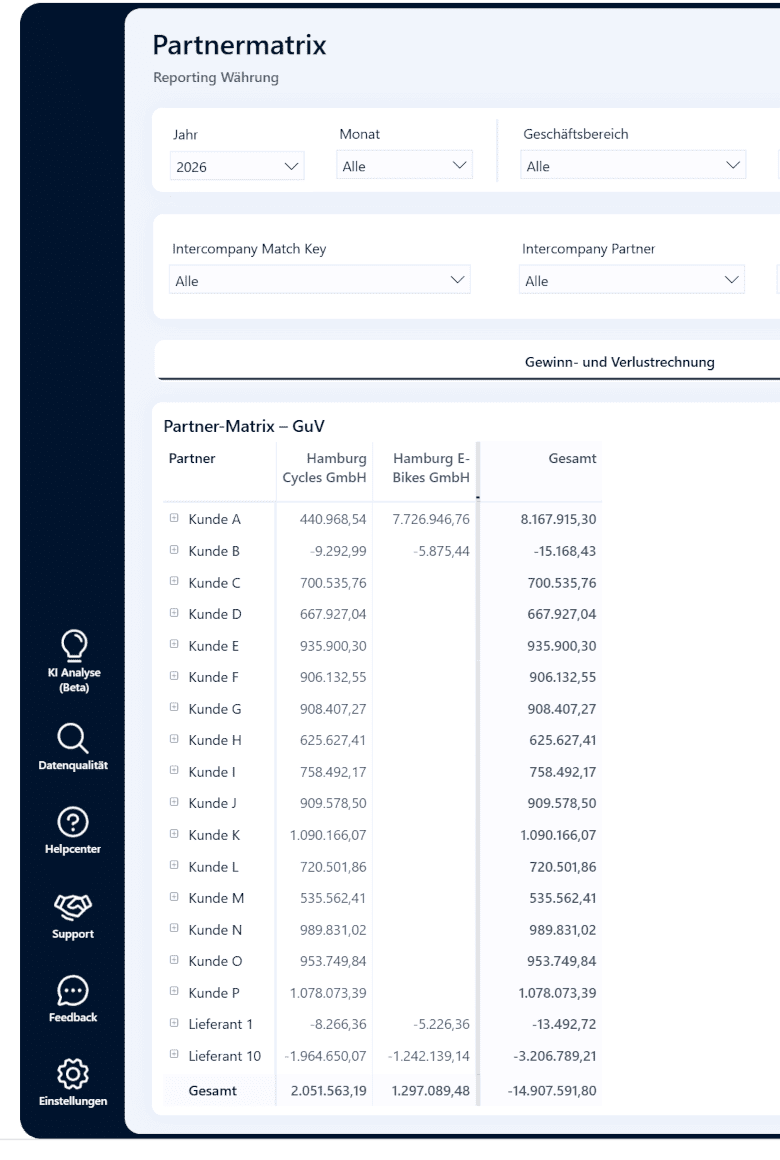Select the Gesamt row label
Viewport: 780px width, 1160px height.
coord(212,1091)
